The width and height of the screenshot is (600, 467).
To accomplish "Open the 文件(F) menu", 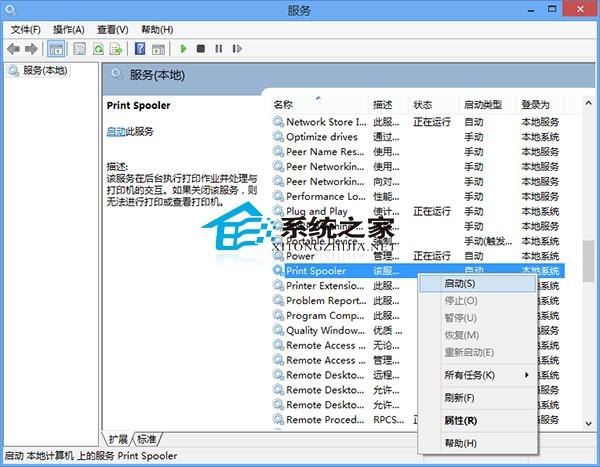I will [26, 29].
